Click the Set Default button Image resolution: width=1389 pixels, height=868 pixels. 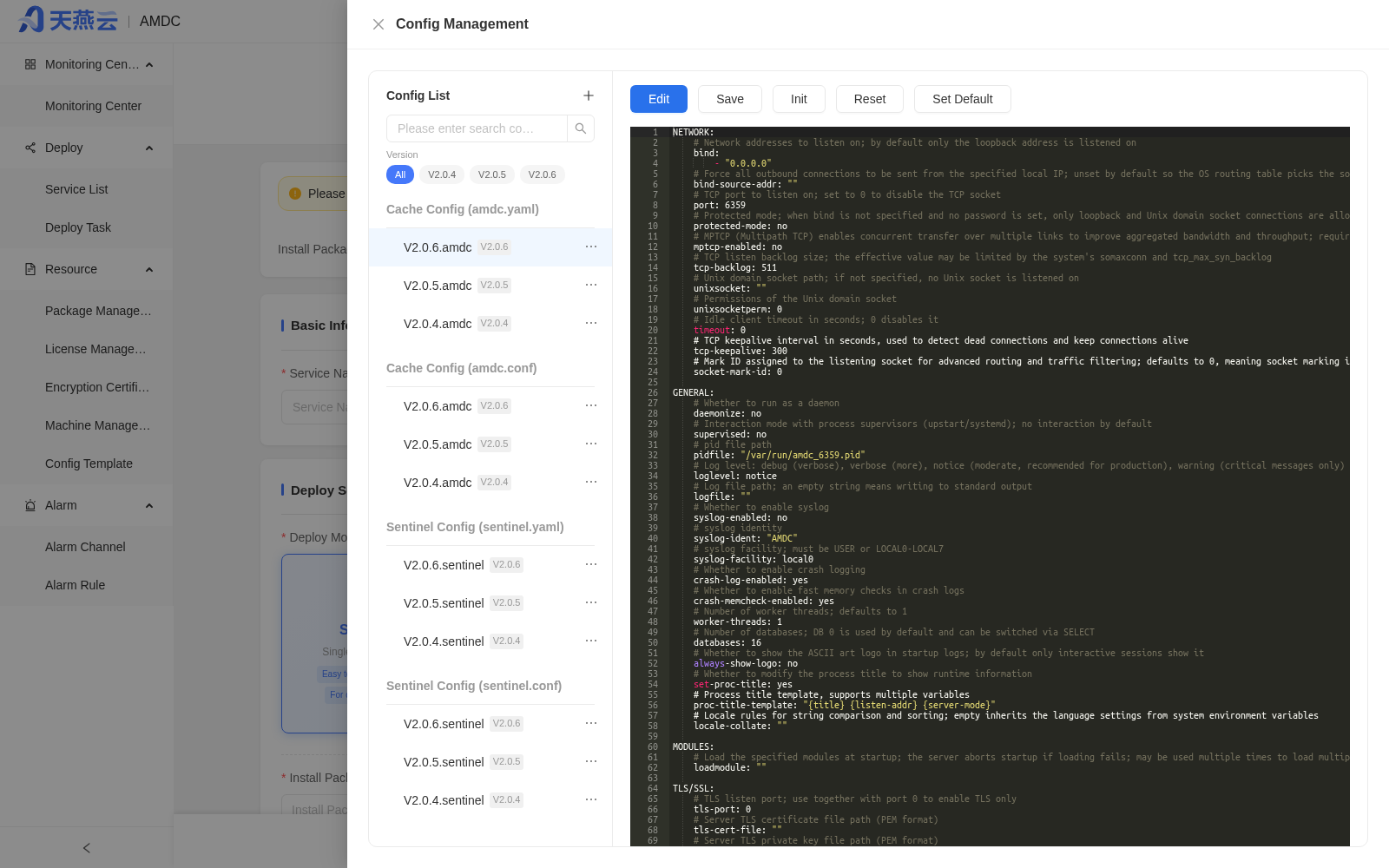pos(963,99)
